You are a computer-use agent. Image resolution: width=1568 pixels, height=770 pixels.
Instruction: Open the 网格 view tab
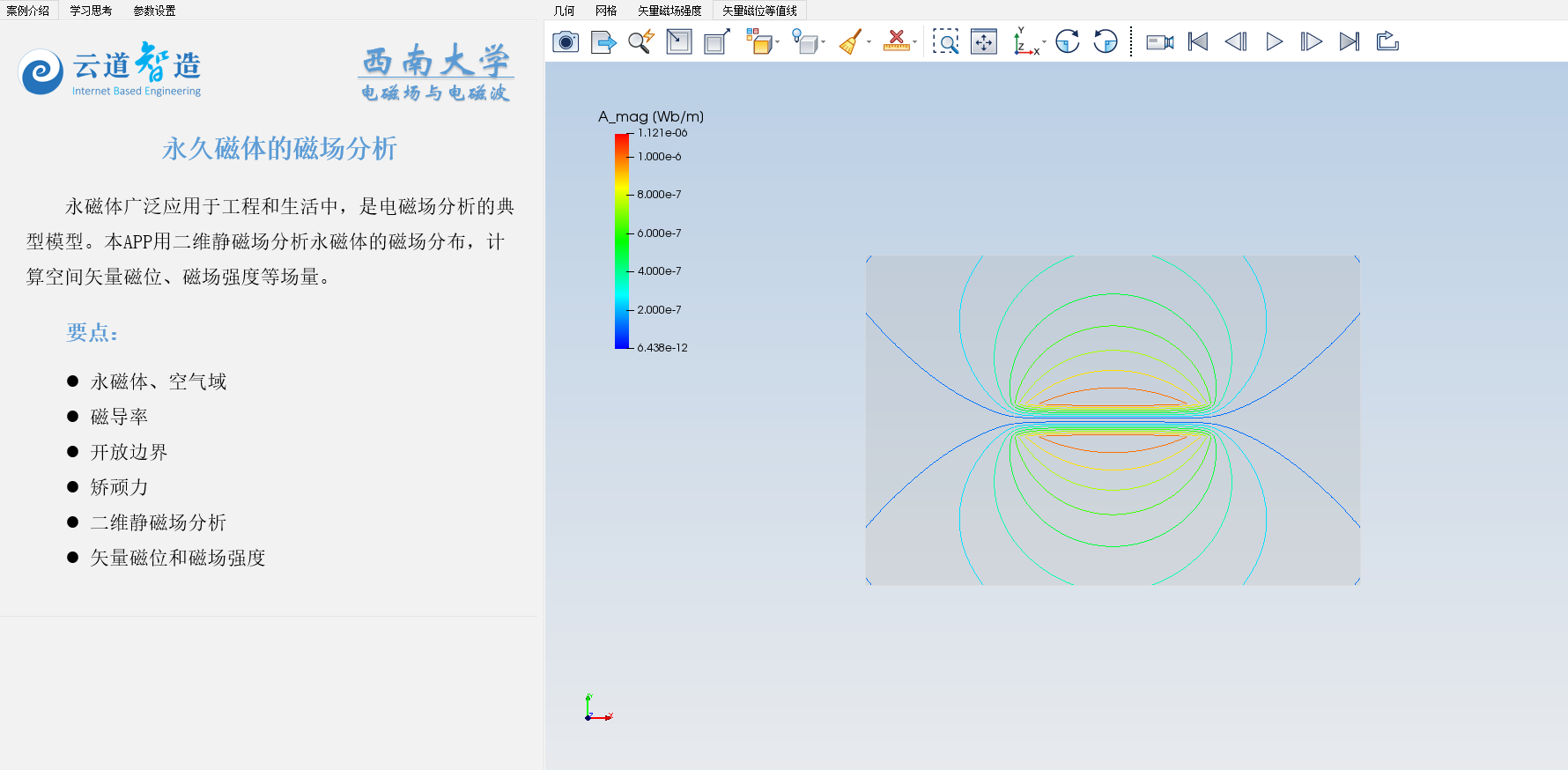[606, 11]
